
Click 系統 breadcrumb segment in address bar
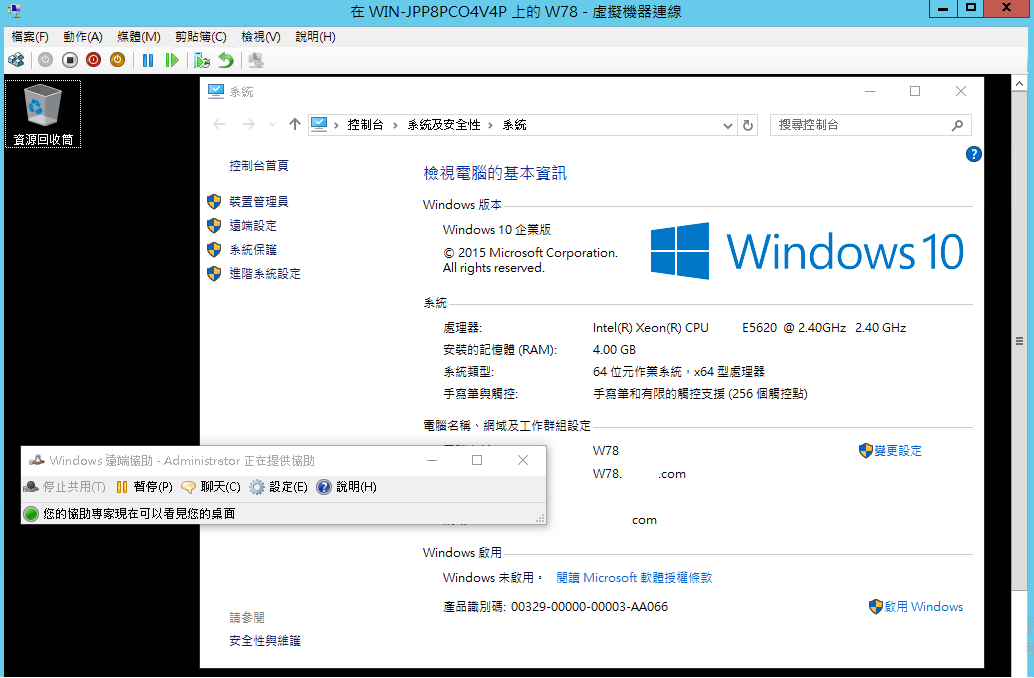[x=514, y=125]
